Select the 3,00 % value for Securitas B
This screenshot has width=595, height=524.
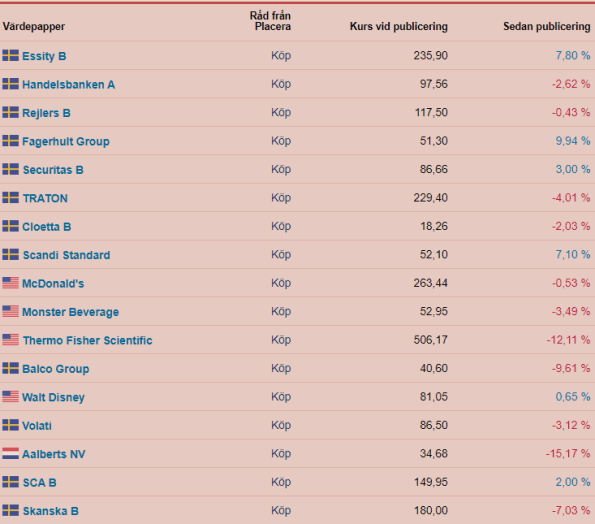coord(573,169)
